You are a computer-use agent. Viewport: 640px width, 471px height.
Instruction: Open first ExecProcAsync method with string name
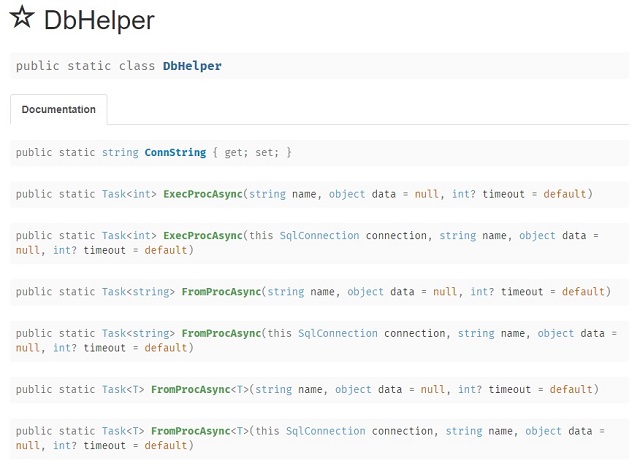203,194
